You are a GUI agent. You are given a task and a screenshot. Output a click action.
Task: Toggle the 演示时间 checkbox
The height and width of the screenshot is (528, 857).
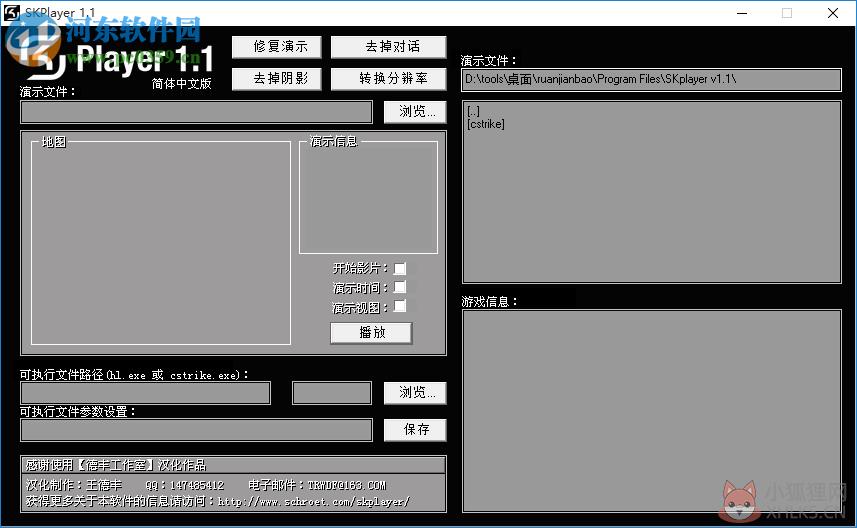[x=400, y=288]
